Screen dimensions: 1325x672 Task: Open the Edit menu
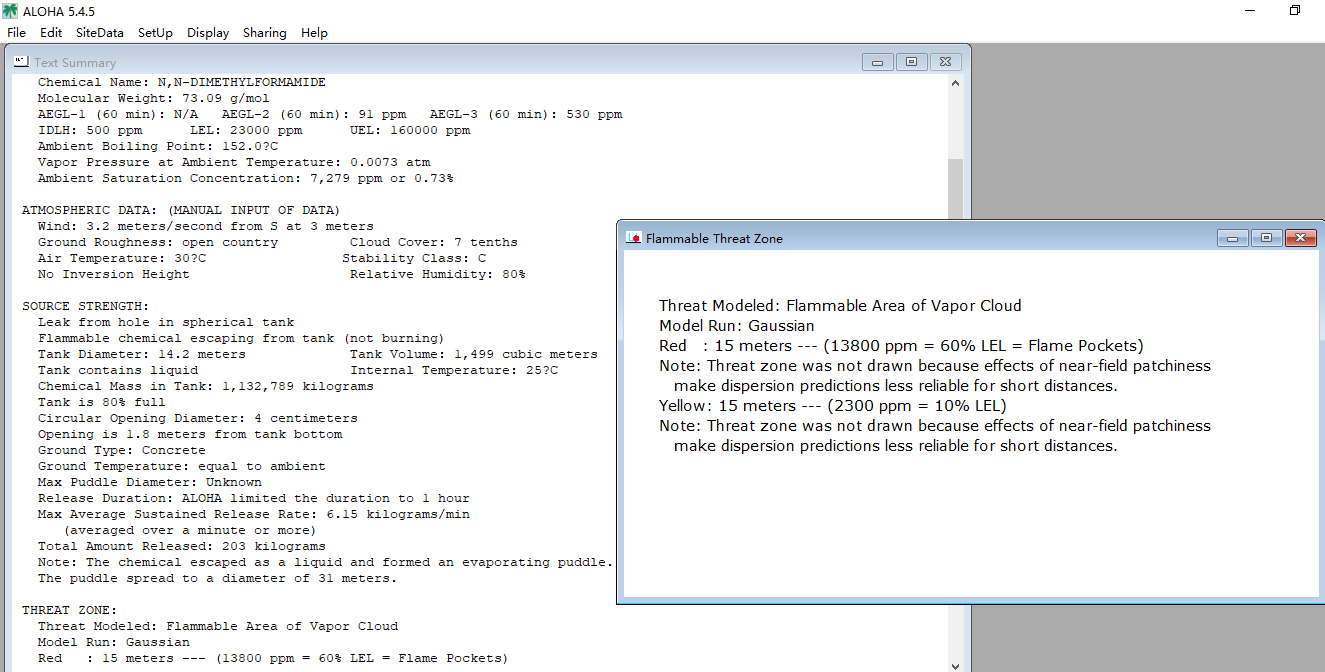click(51, 33)
